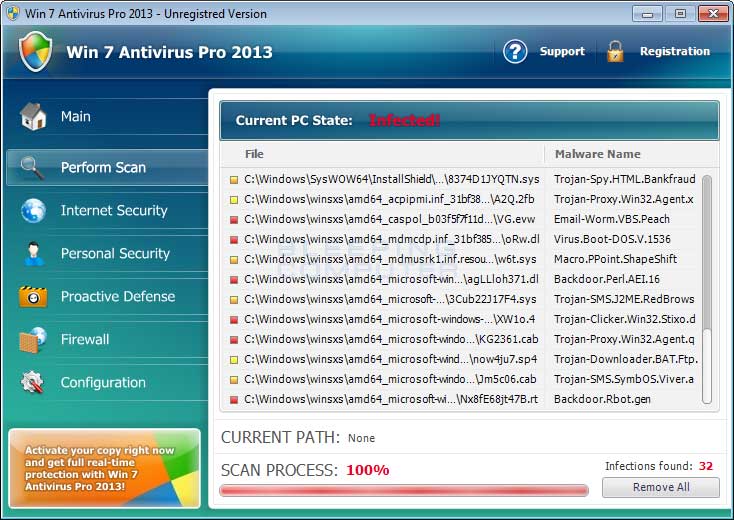Minimize the antivirus window

[x=647, y=14]
